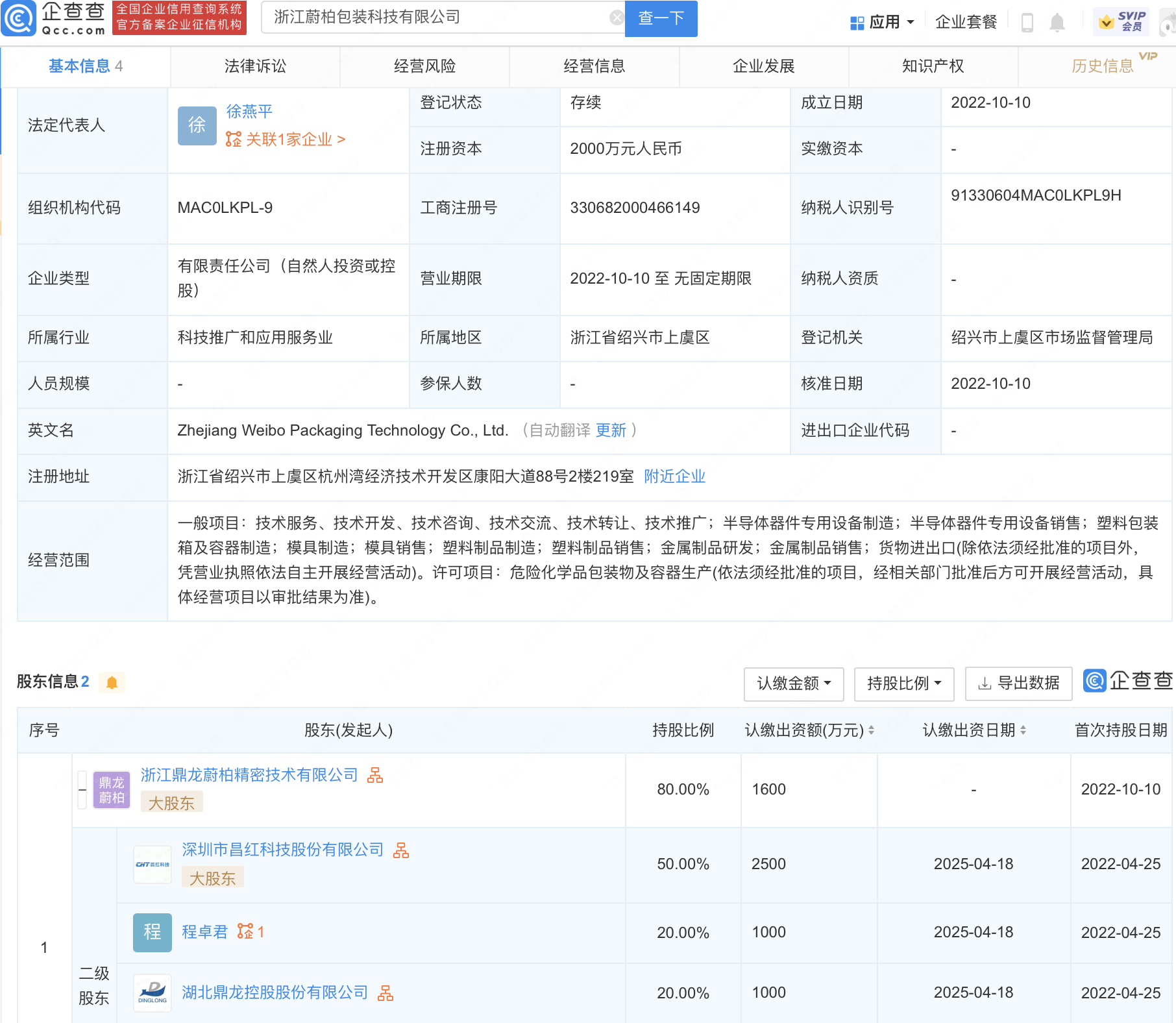Click the Qcc logo icon
This screenshot has width=1176, height=1023.
point(18,18)
